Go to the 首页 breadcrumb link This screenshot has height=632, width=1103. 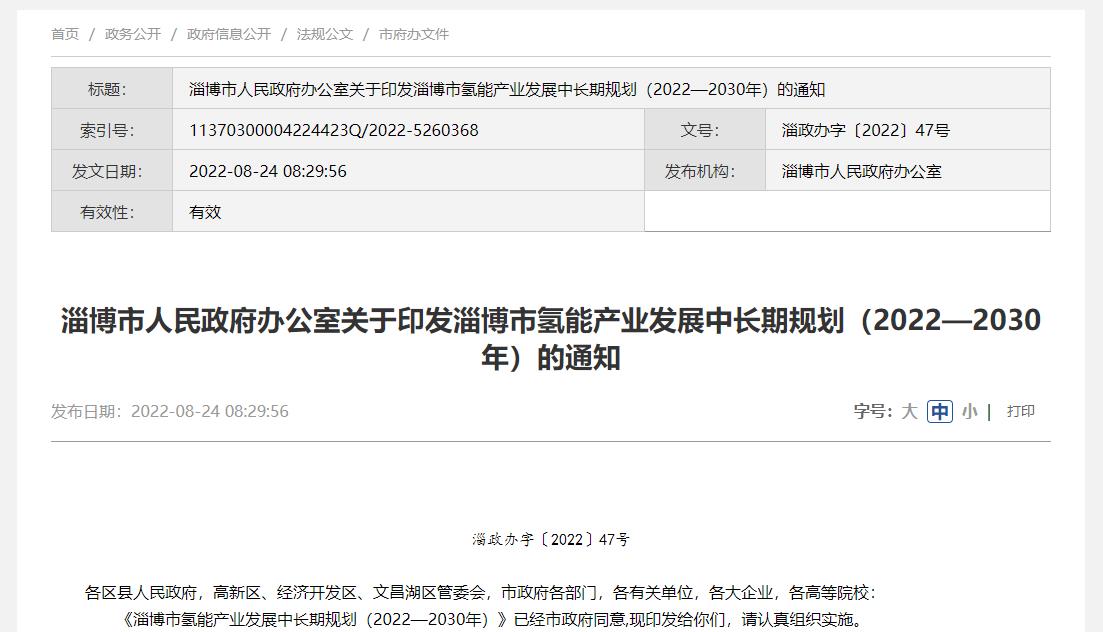[65, 34]
